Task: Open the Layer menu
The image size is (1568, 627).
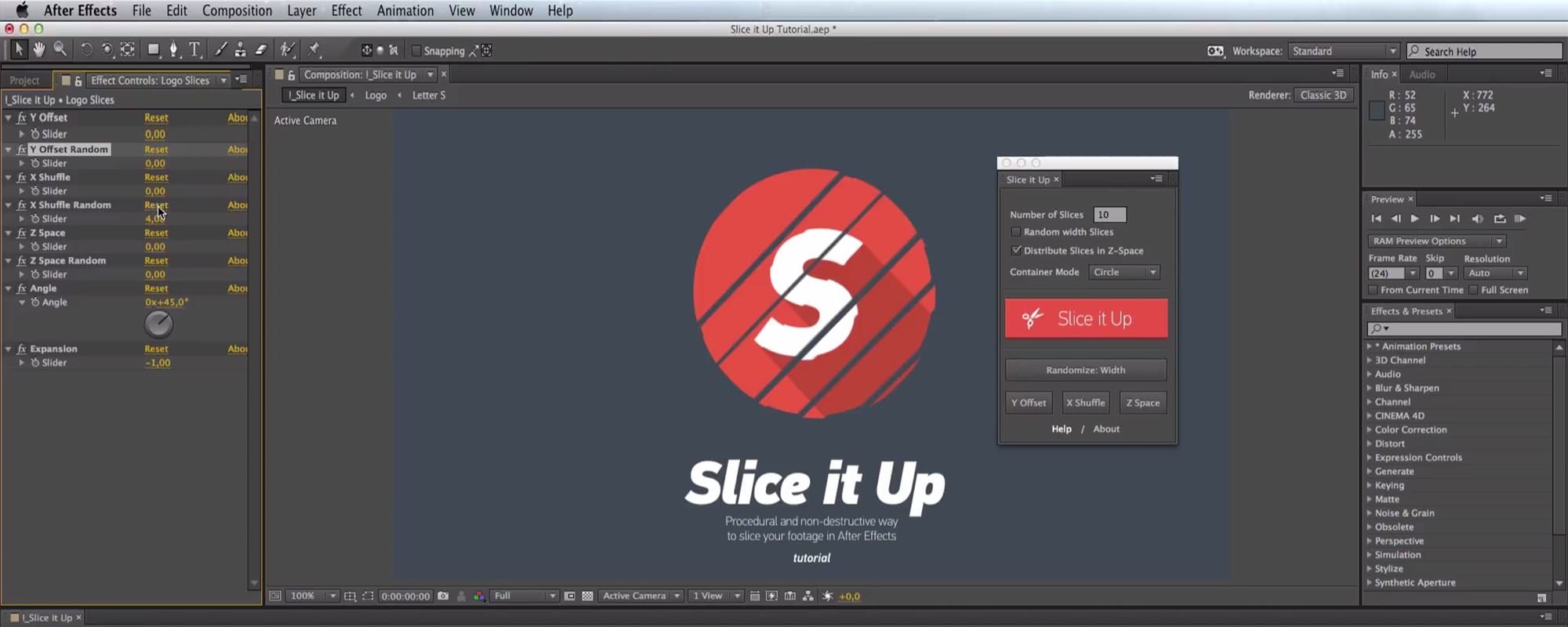Action: [x=301, y=10]
